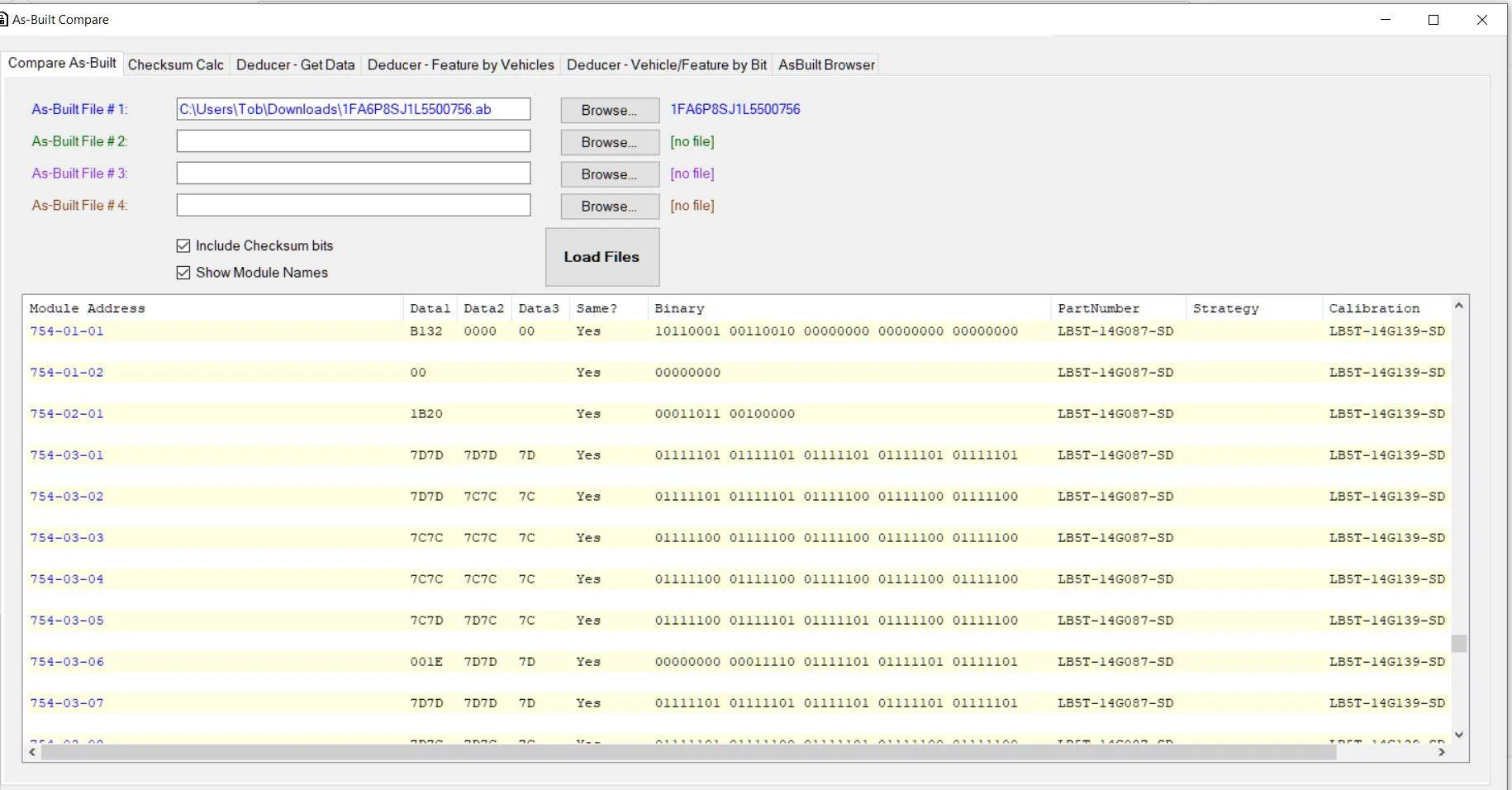1512x790 pixels.
Task: Click the As-Built File #1 label
Action: (x=79, y=109)
